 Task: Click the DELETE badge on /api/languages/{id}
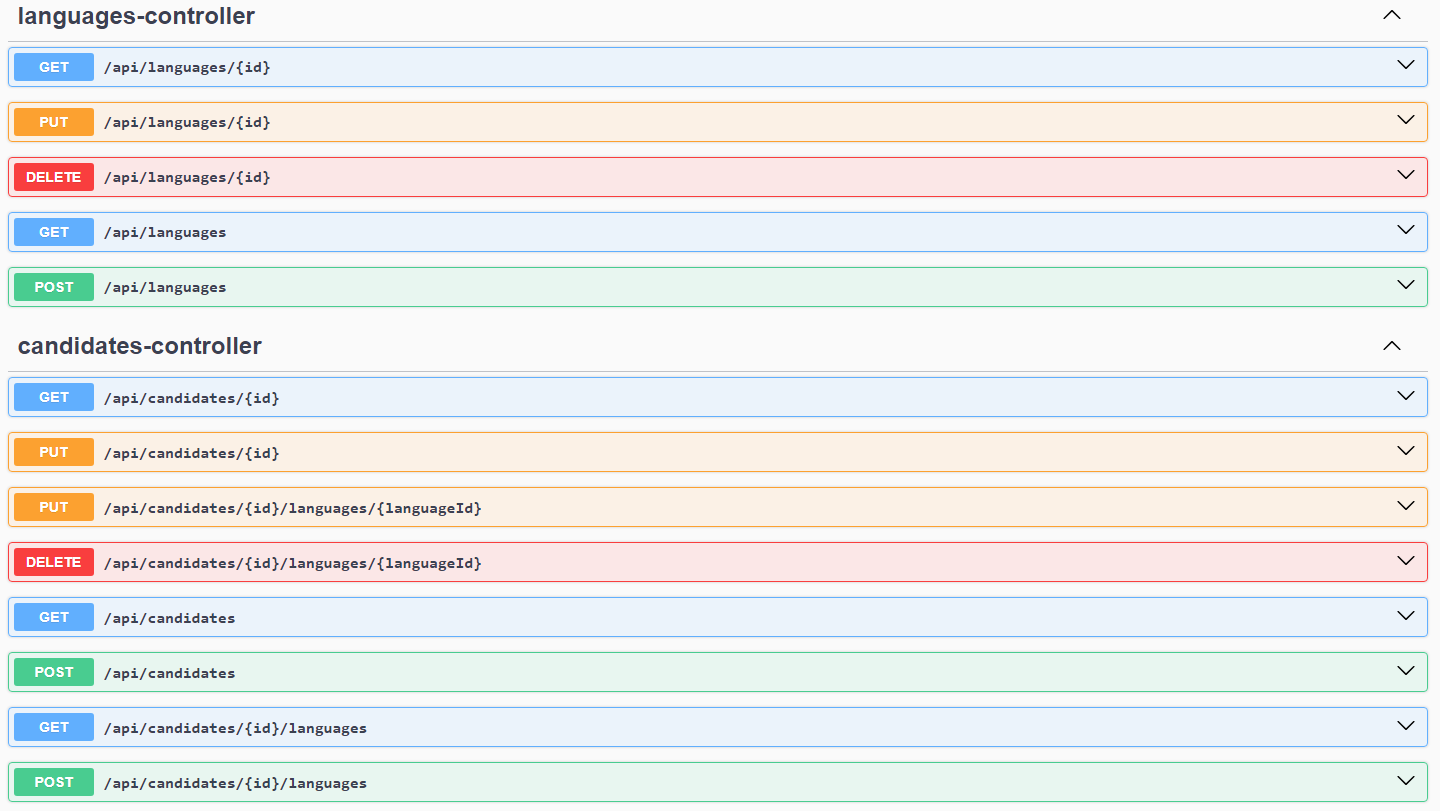point(53,177)
